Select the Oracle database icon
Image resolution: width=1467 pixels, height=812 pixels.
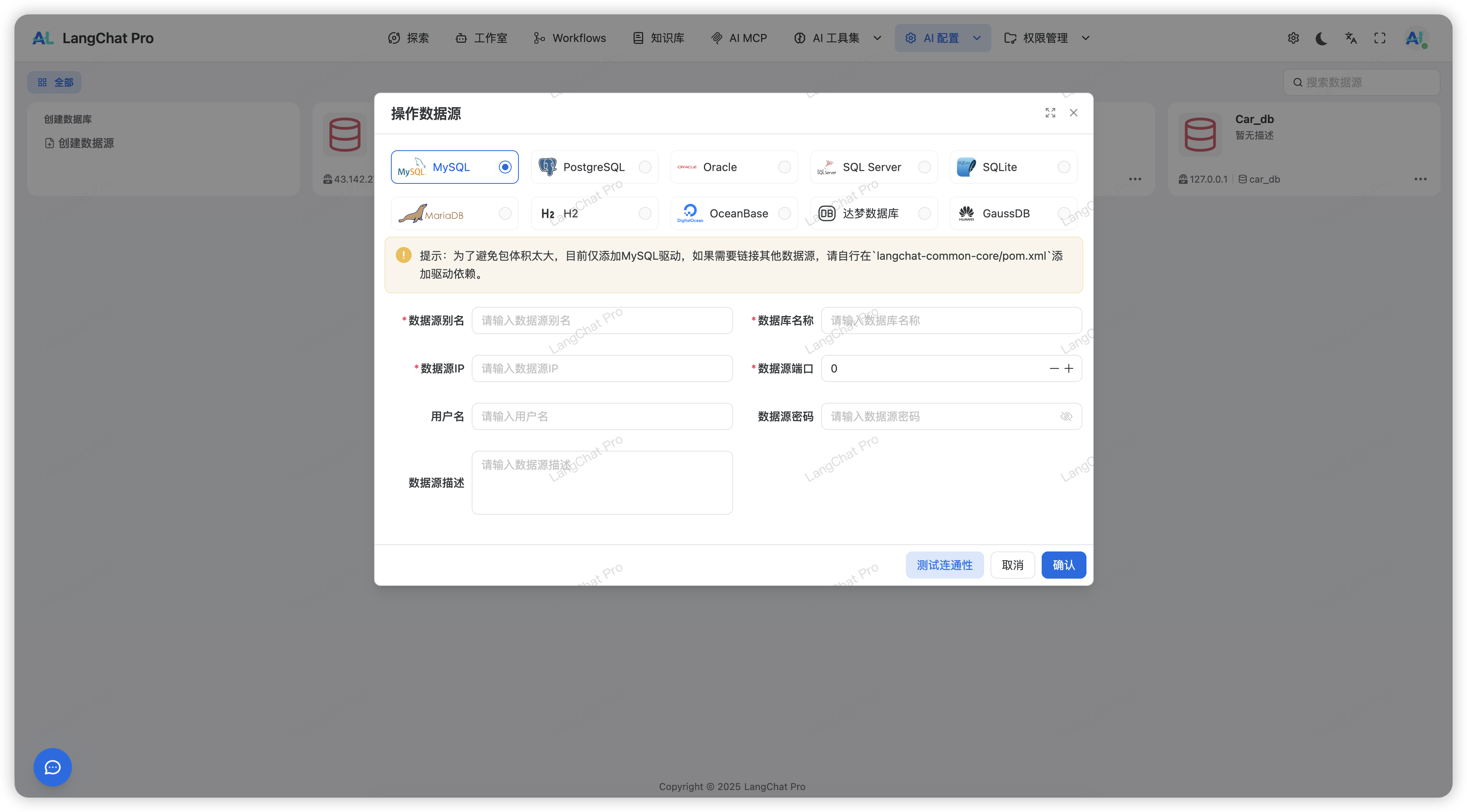pos(688,167)
